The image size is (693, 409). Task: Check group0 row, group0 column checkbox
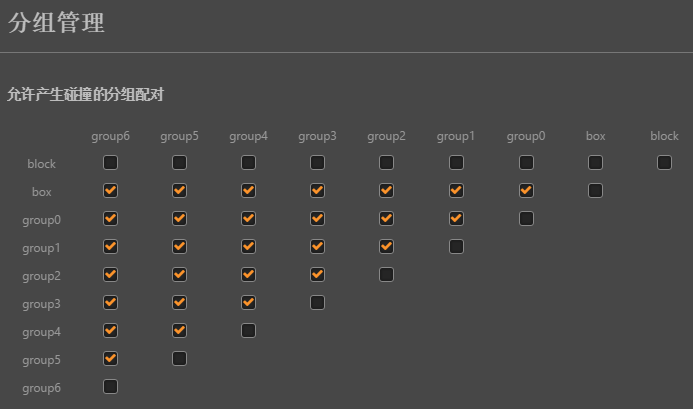click(x=526, y=218)
